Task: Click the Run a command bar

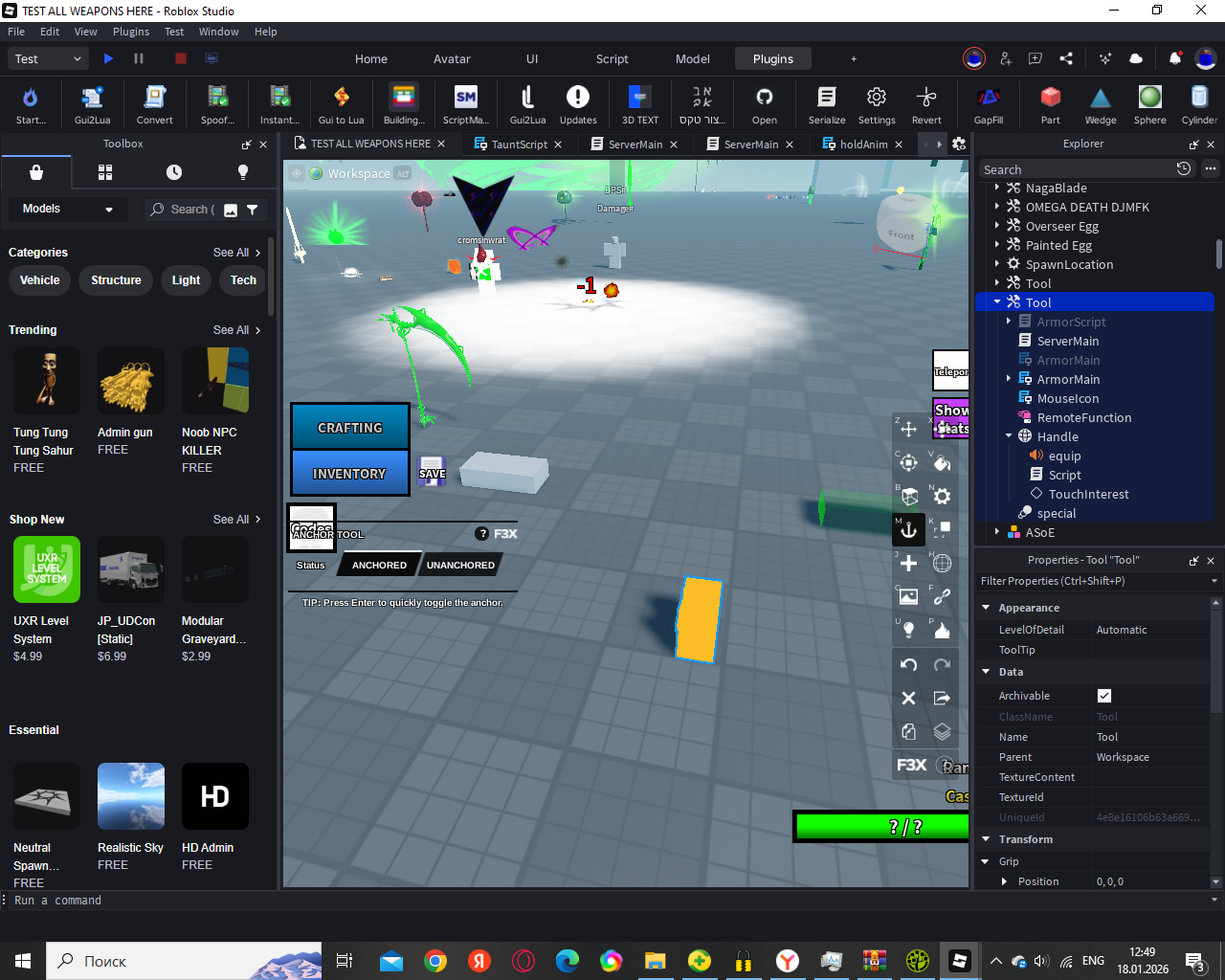Action: [612, 901]
